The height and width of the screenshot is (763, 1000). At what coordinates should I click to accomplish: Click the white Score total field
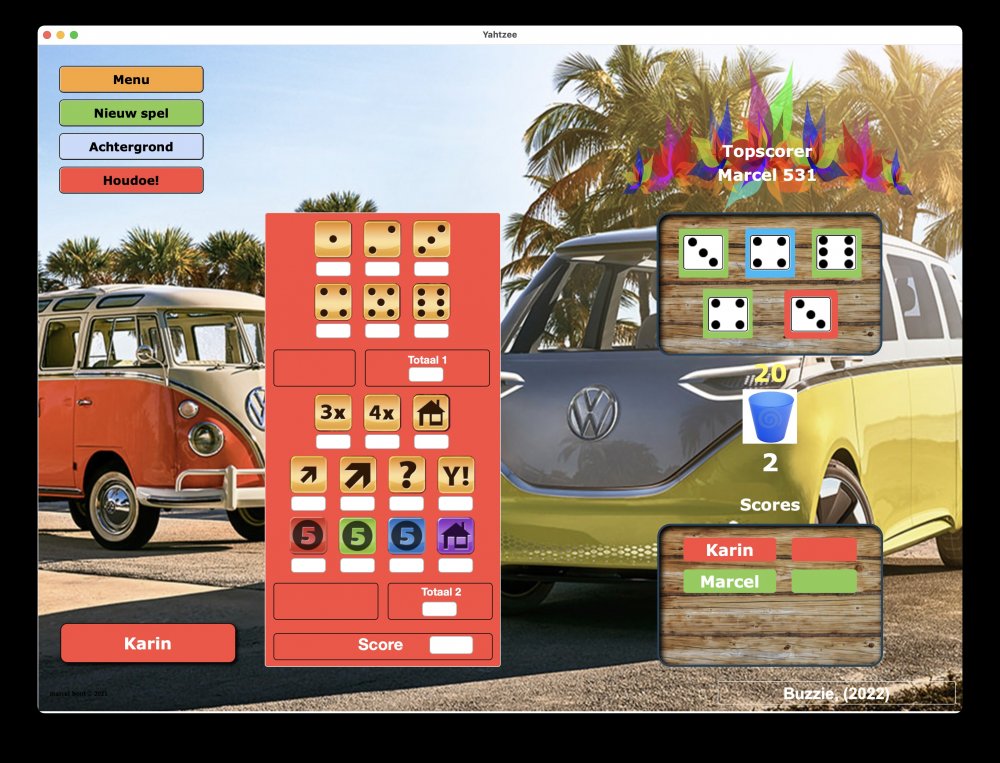click(450, 645)
